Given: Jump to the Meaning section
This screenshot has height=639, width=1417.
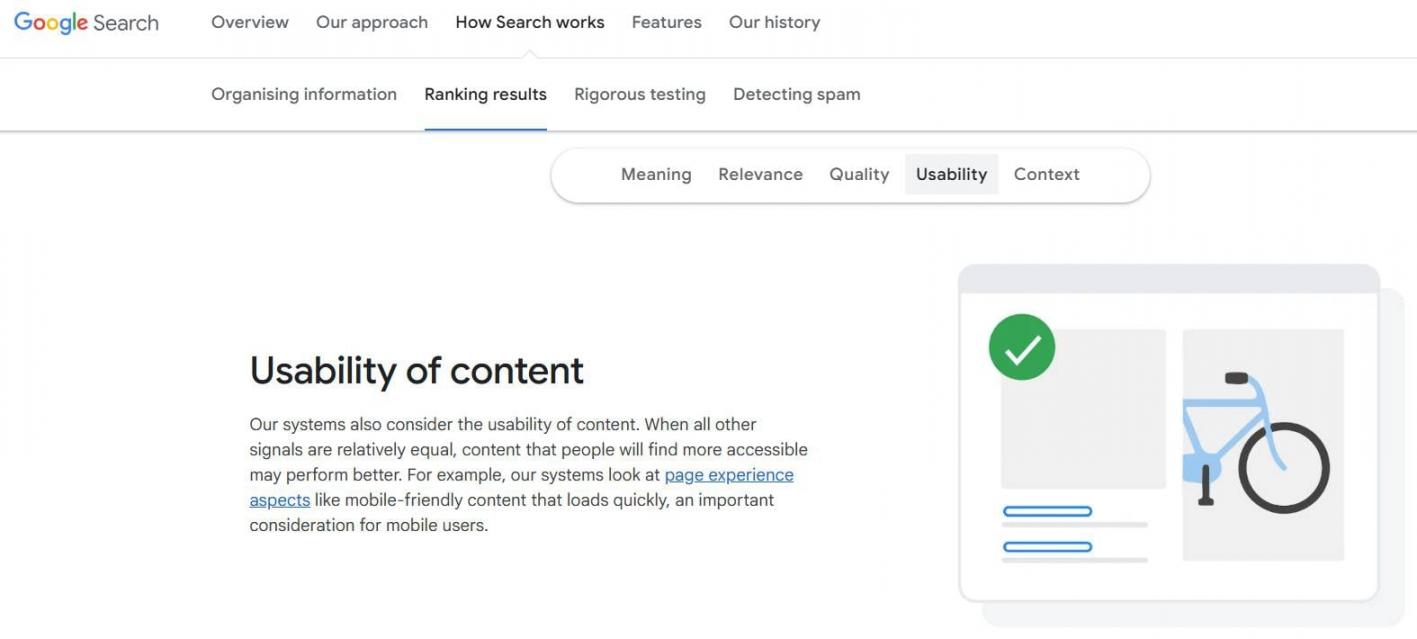Looking at the screenshot, I should [656, 174].
